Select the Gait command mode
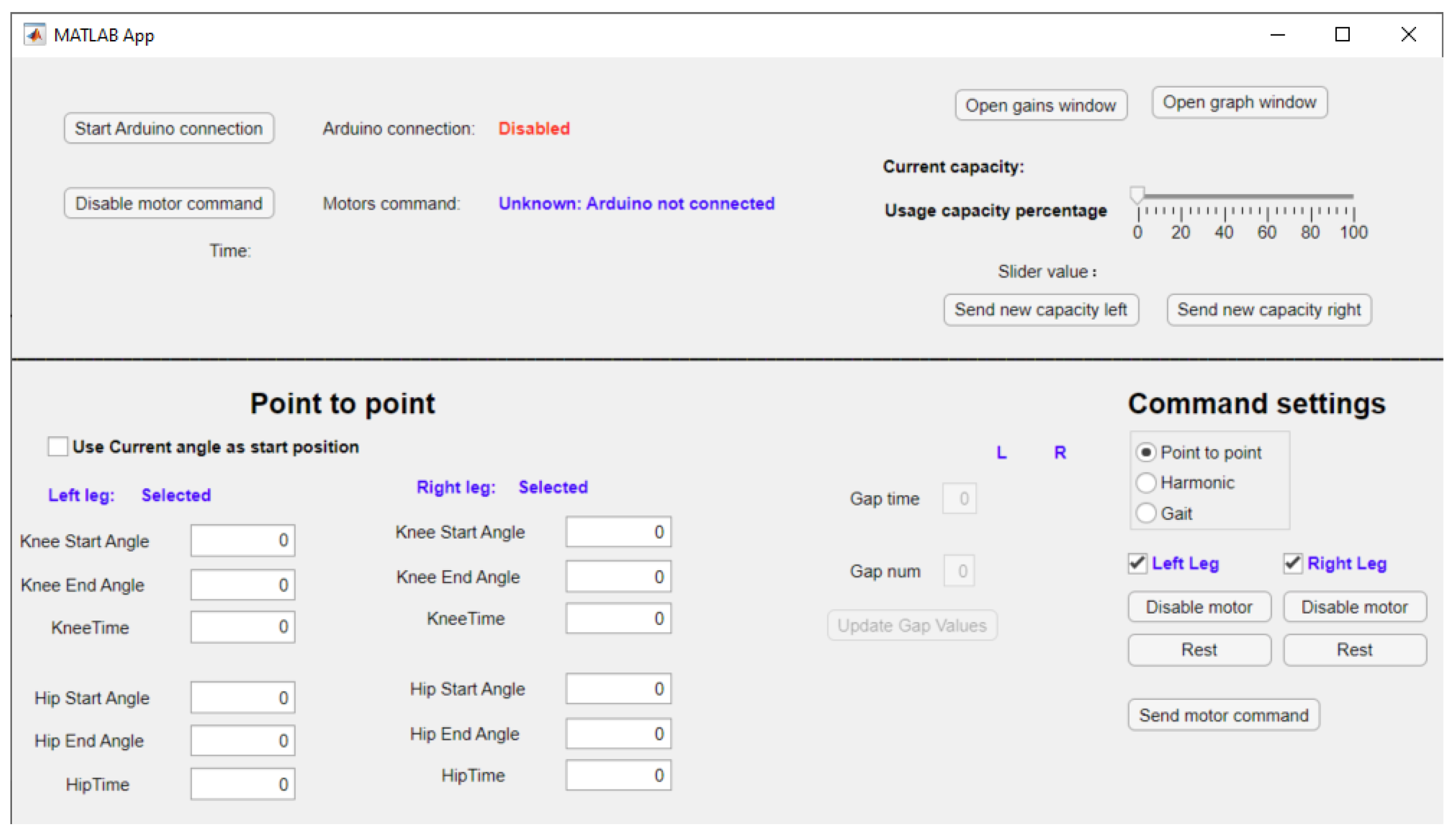 click(x=1146, y=513)
